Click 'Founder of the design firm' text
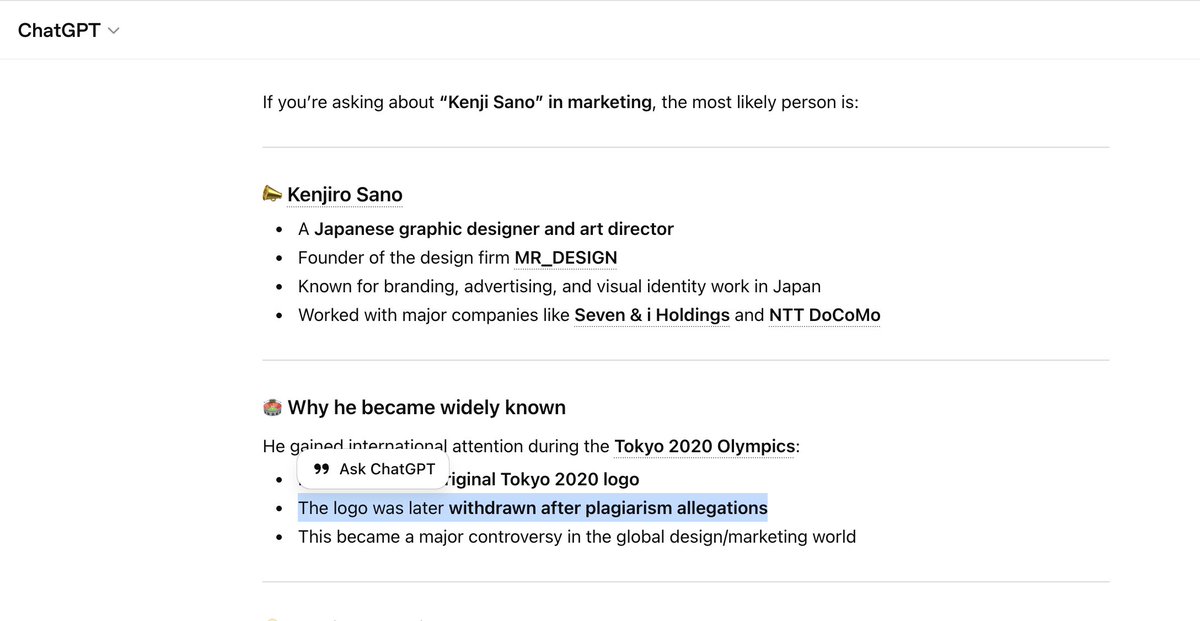This screenshot has width=1200, height=621. pyautogui.click(x=404, y=257)
